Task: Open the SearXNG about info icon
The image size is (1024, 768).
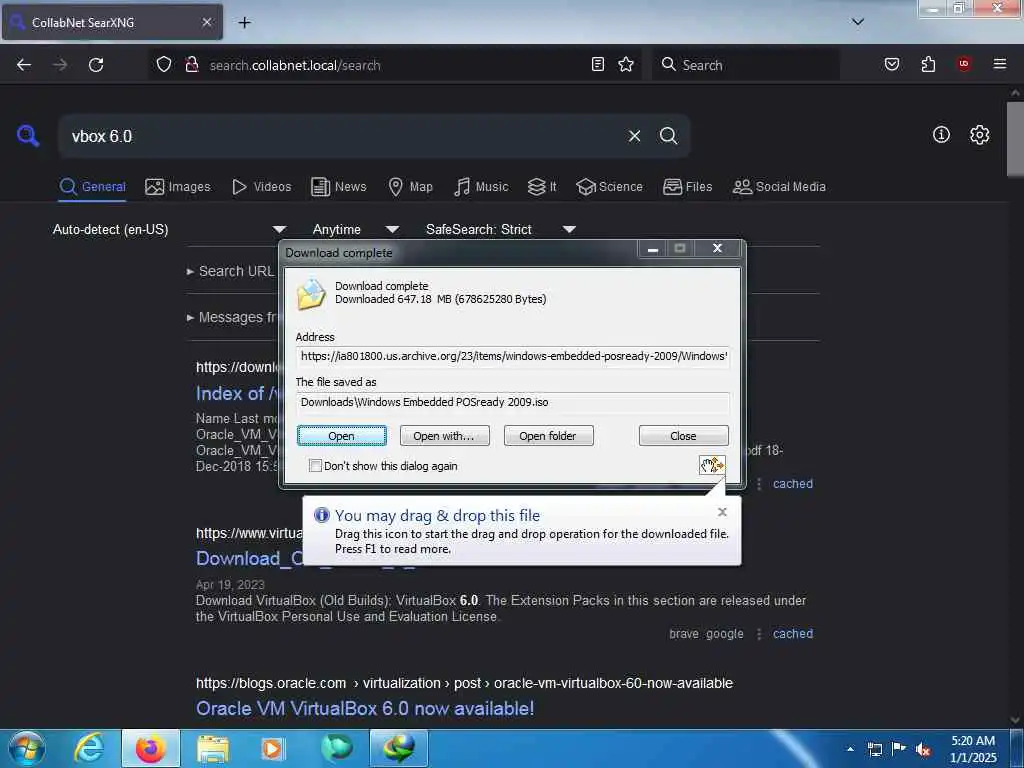Action: click(941, 135)
